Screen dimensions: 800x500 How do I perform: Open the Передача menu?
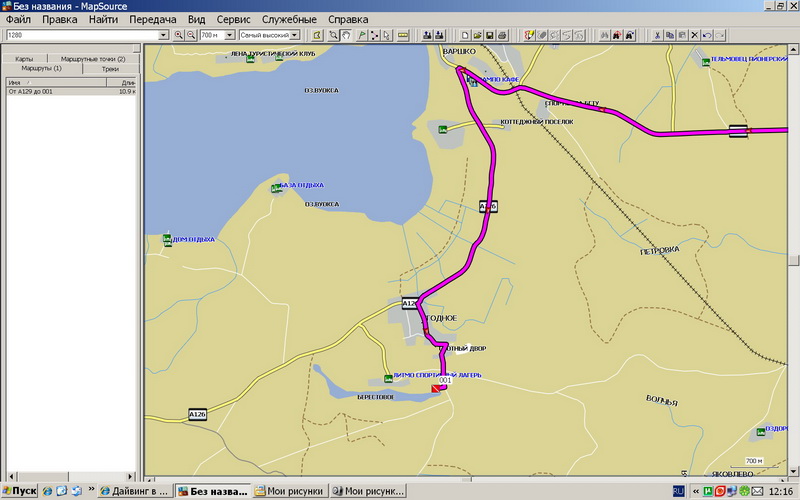(x=153, y=19)
